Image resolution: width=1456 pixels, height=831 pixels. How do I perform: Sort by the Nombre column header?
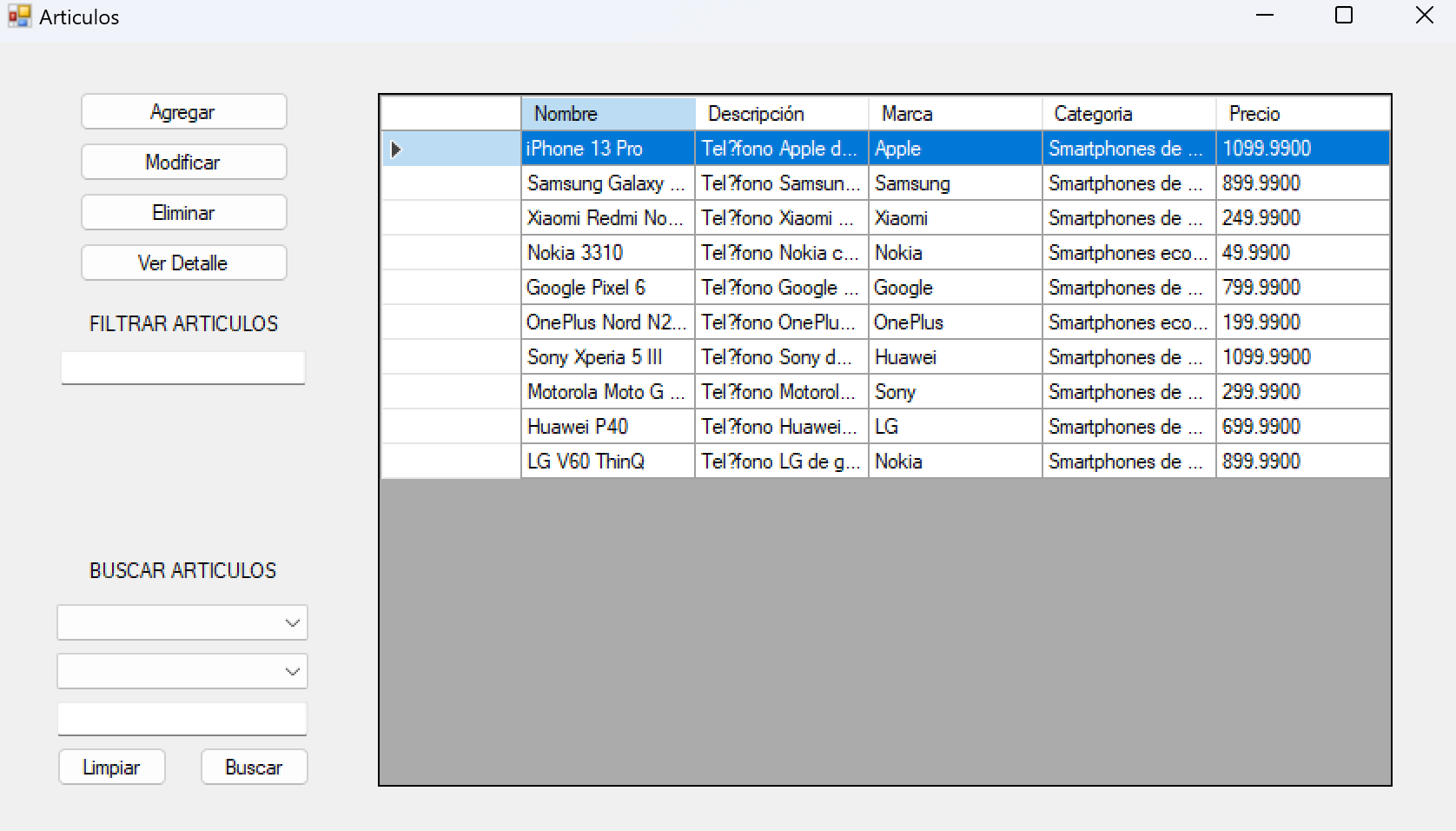[607, 114]
